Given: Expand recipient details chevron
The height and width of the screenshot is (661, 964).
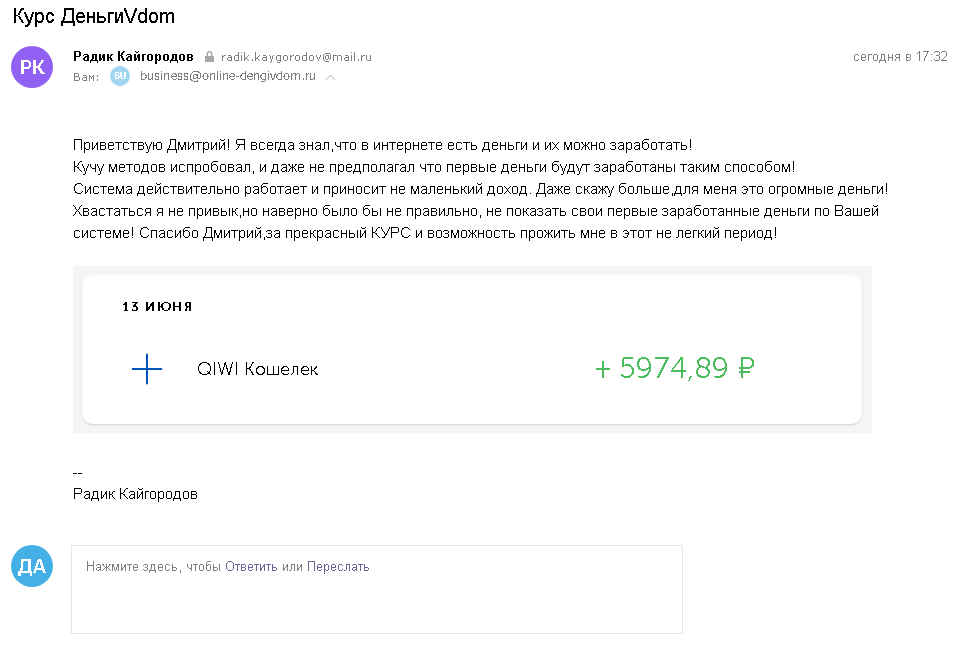Looking at the screenshot, I should tap(331, 77).
